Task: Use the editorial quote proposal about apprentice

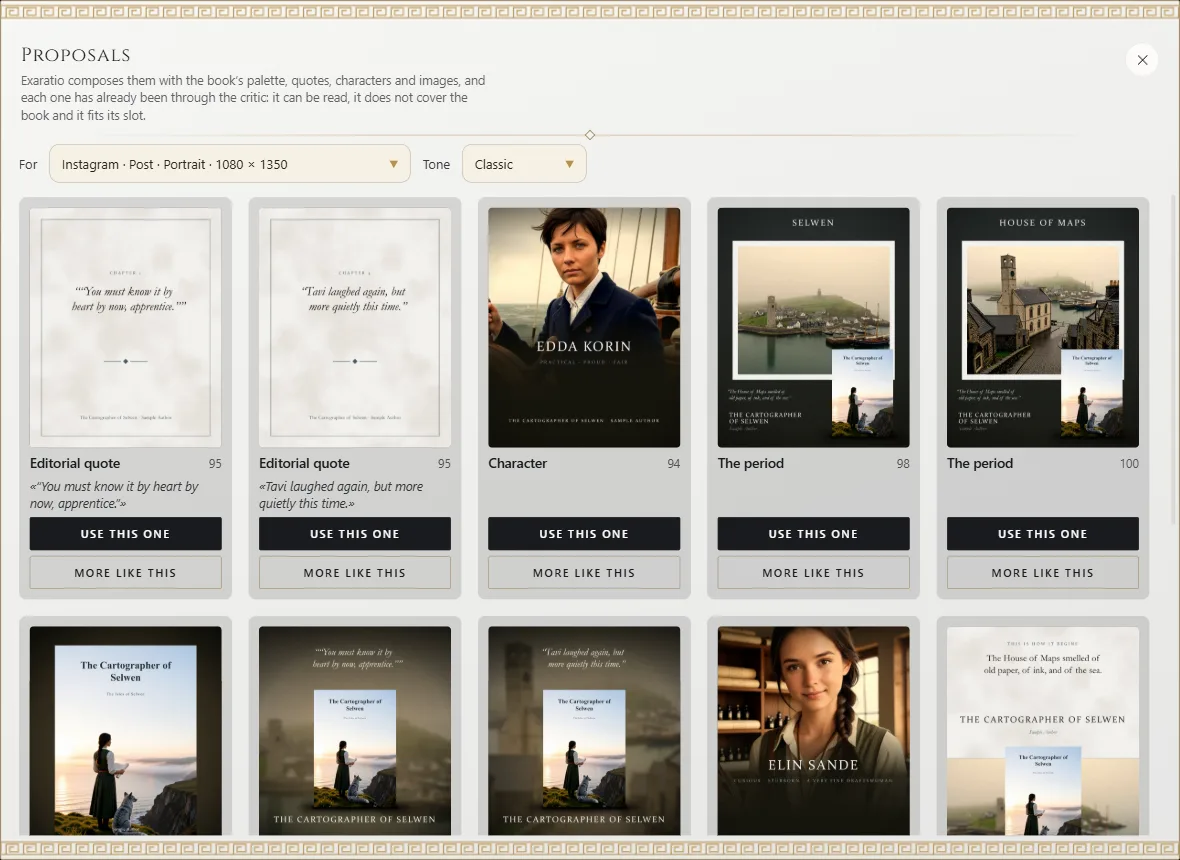Action: click(x=126, y=533)
